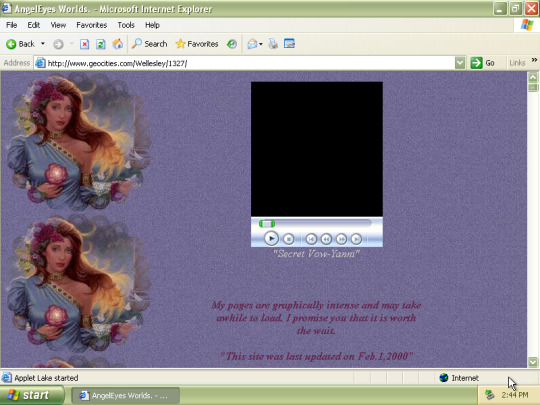Viewport: 540px width, 405px height.
Task: Click the "last updated on Feb.1,2000" text
Action: pyautogui.click(x=316, y=356)
